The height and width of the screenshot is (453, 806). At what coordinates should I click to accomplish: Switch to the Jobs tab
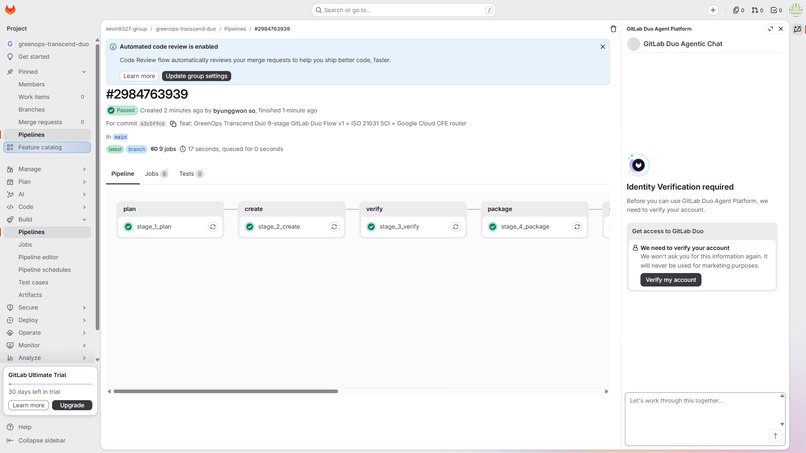pos(156,174)
